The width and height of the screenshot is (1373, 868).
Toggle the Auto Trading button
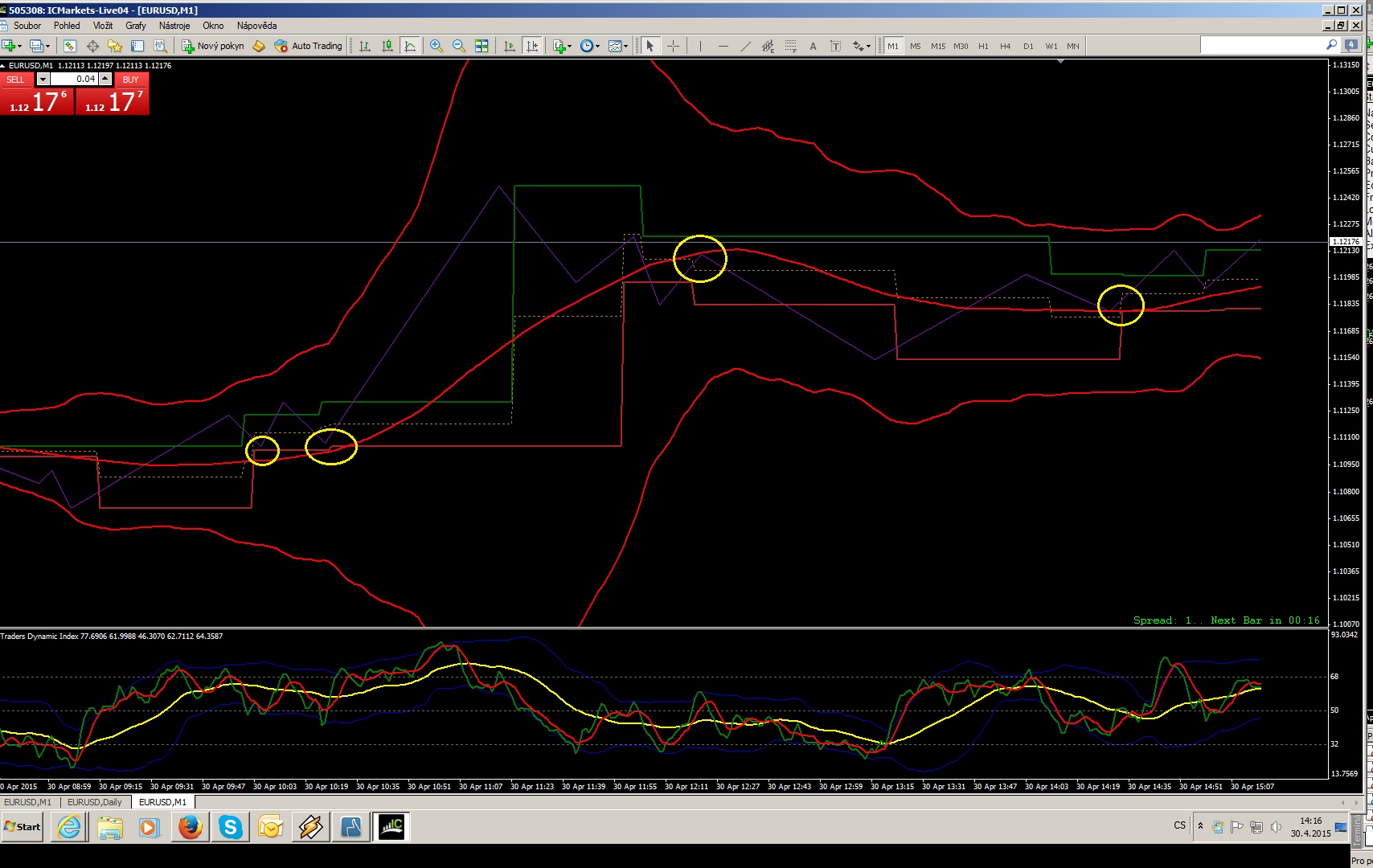tap(309, 46)
